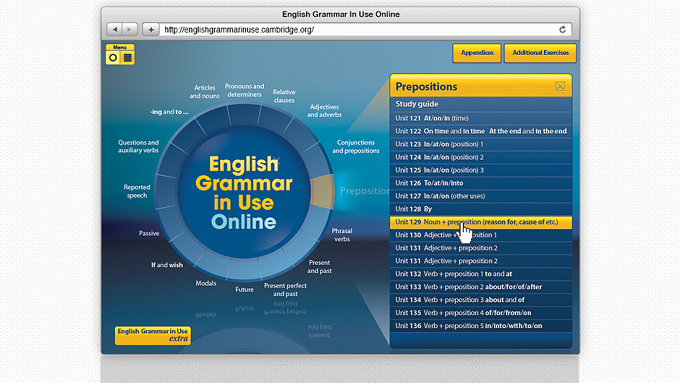Open Additional Exercises

tap(540, 53)
